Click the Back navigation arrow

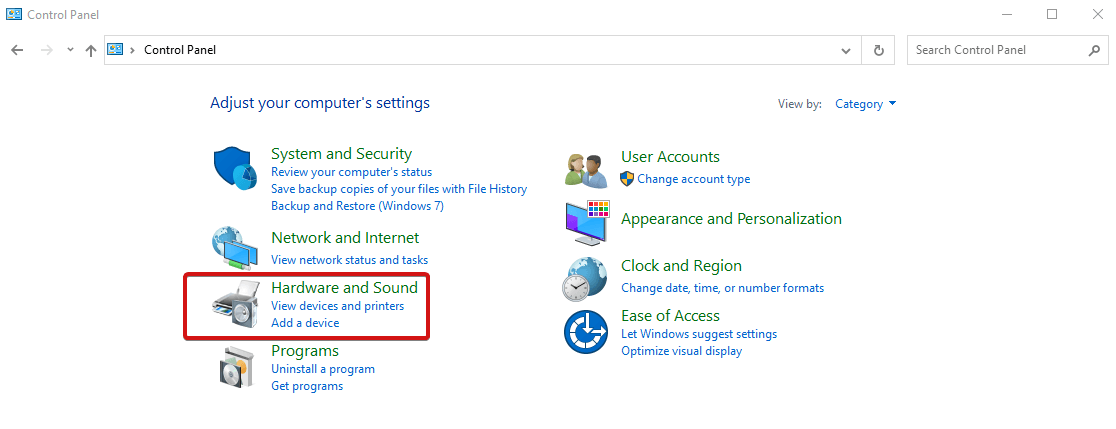(17, 50)
